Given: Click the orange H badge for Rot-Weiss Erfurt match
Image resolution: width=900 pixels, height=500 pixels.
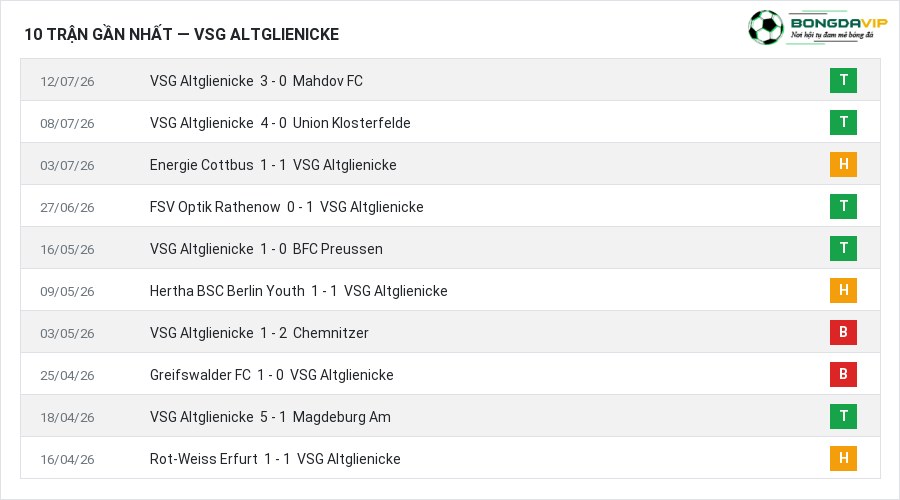Looking at the screenshot, I should coord(843,458).
